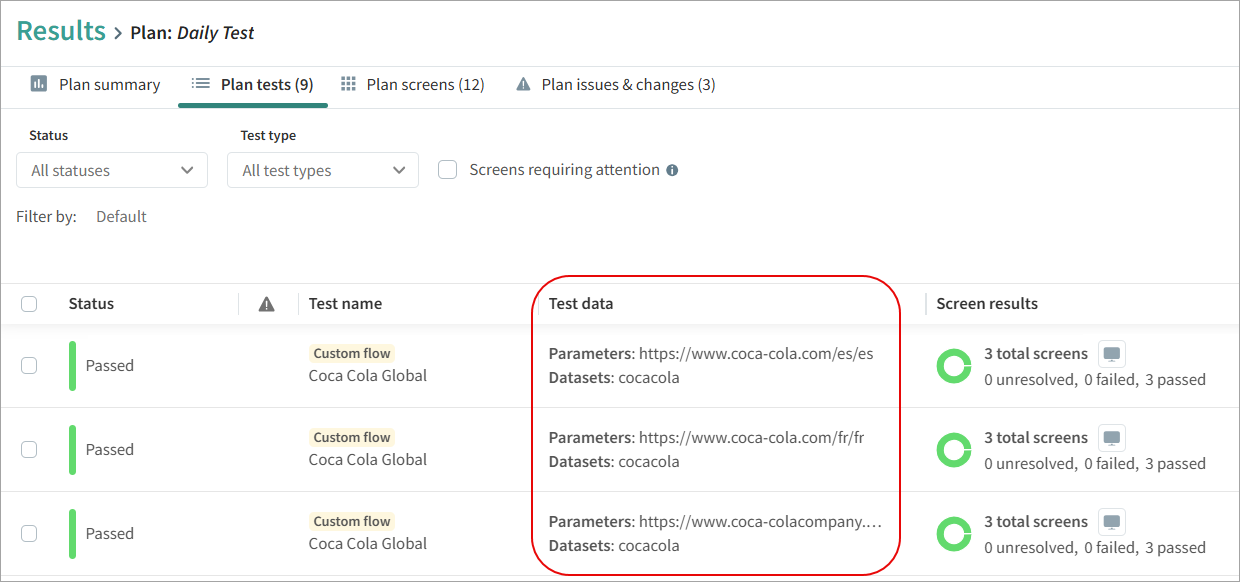1240x582 pixels.
Task: Select the checkbox for the first Passed test
Action: 29,366
